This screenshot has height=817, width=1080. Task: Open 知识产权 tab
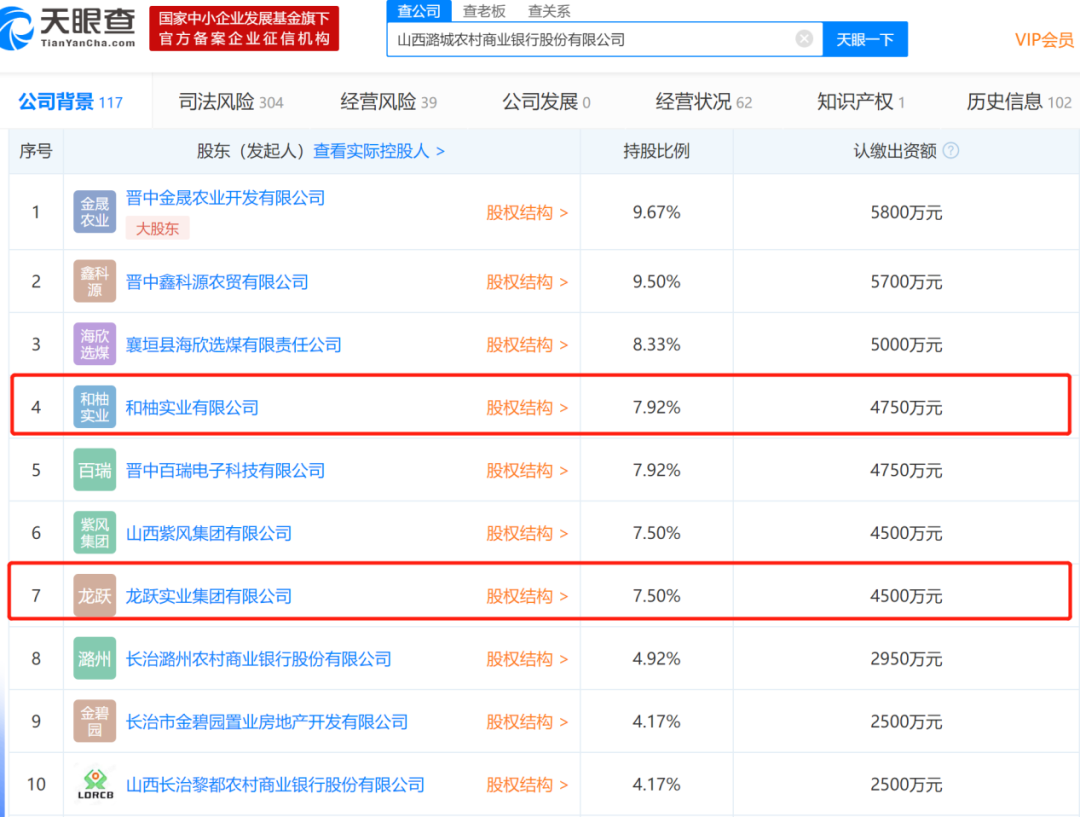861,102
